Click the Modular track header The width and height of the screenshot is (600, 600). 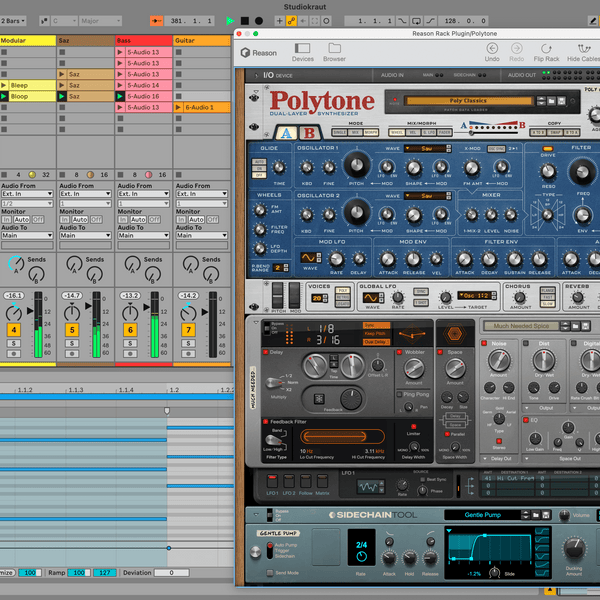(28, 41)
